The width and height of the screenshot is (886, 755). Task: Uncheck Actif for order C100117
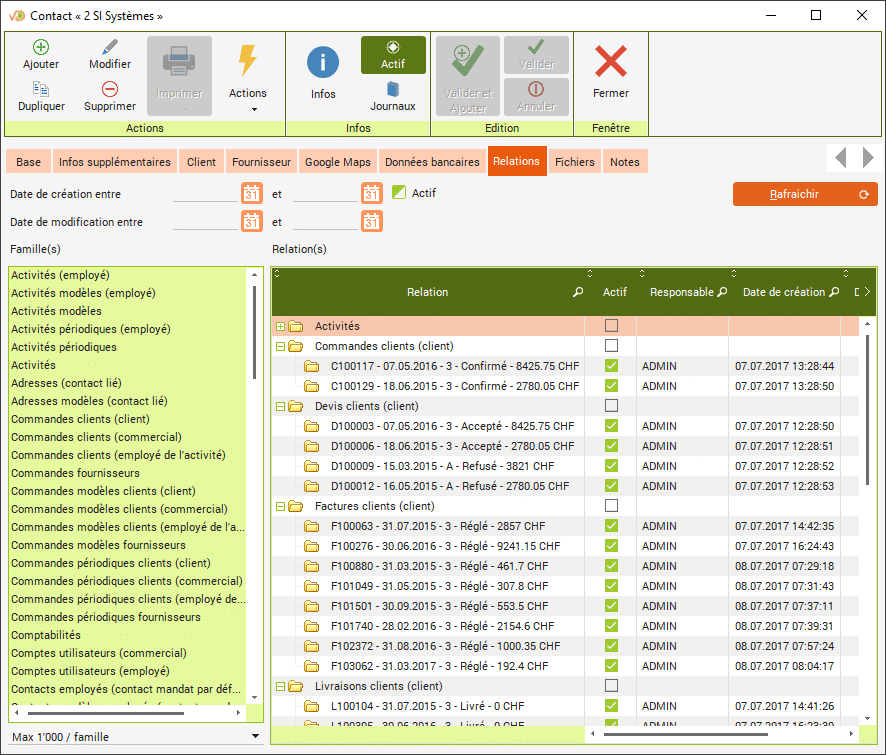pos(611,366)
